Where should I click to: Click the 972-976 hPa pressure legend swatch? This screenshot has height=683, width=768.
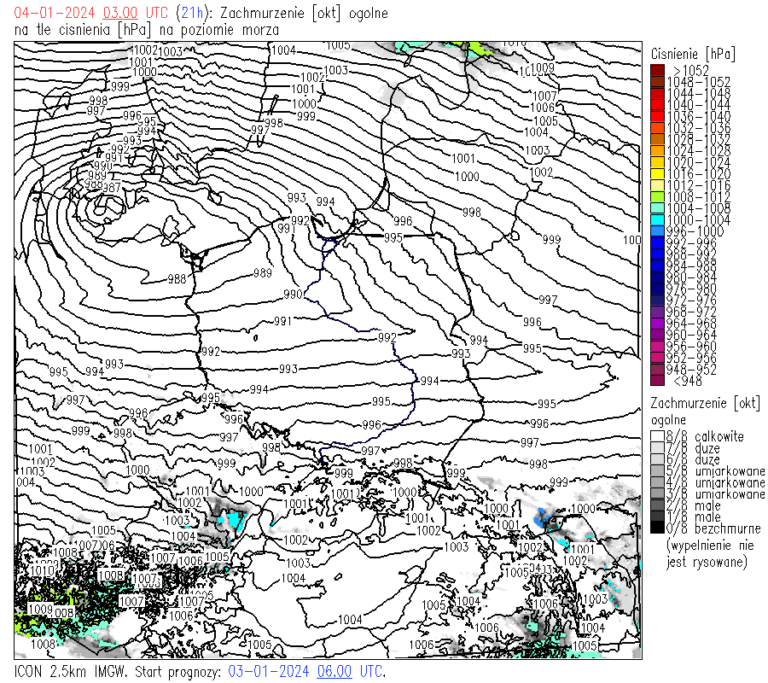pyautogui.click(x=657, y=300)
